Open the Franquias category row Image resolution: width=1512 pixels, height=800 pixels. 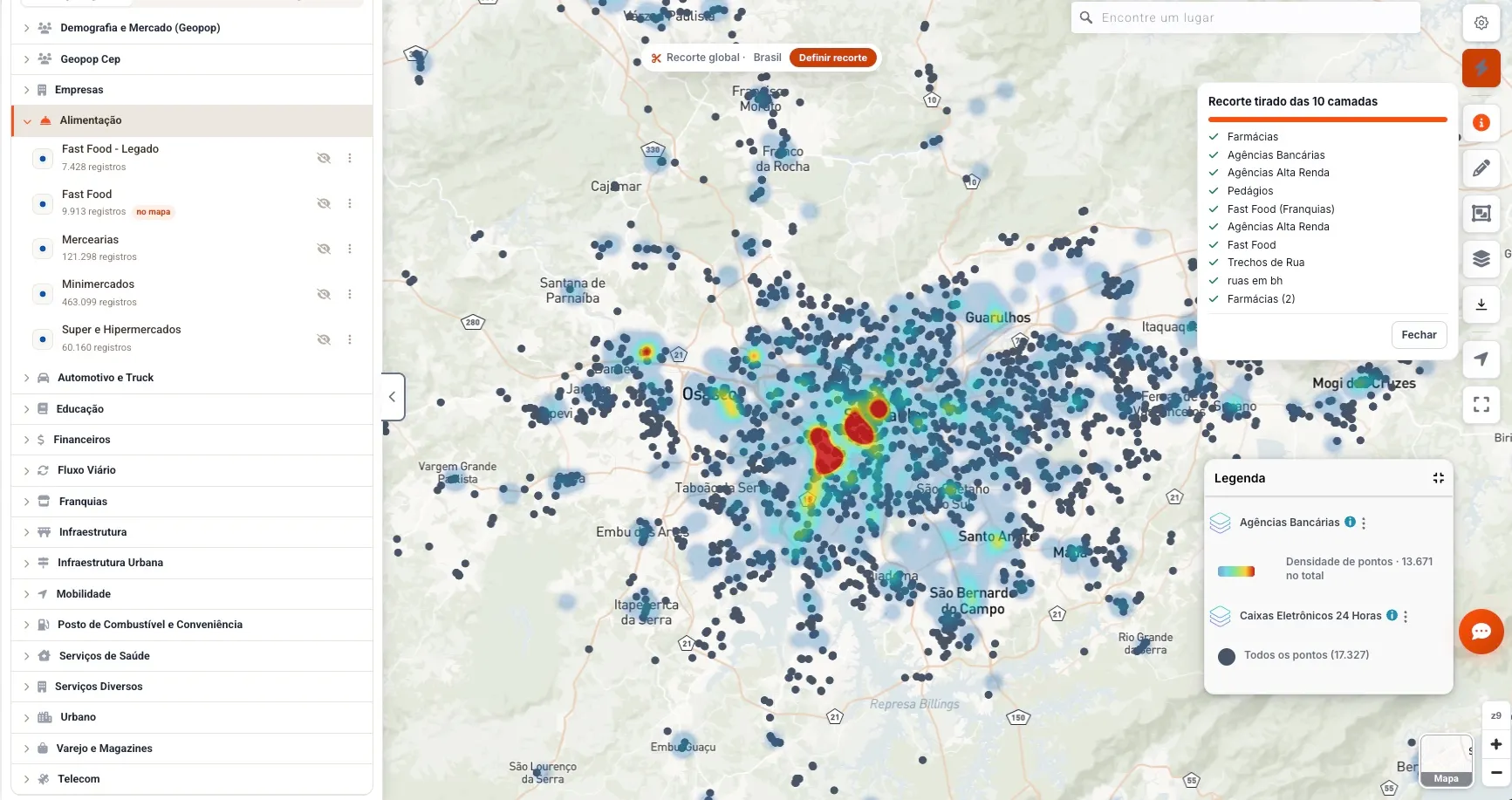192,502
